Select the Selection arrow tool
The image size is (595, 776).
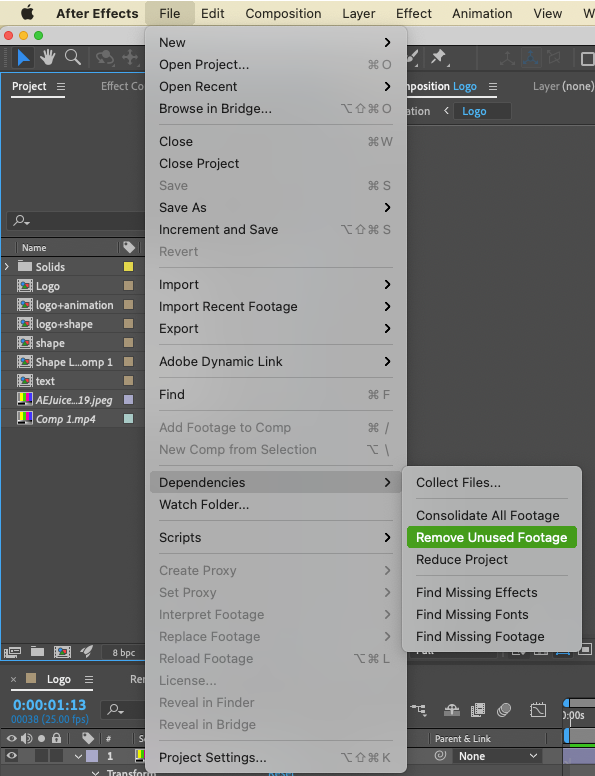[23, 58]
